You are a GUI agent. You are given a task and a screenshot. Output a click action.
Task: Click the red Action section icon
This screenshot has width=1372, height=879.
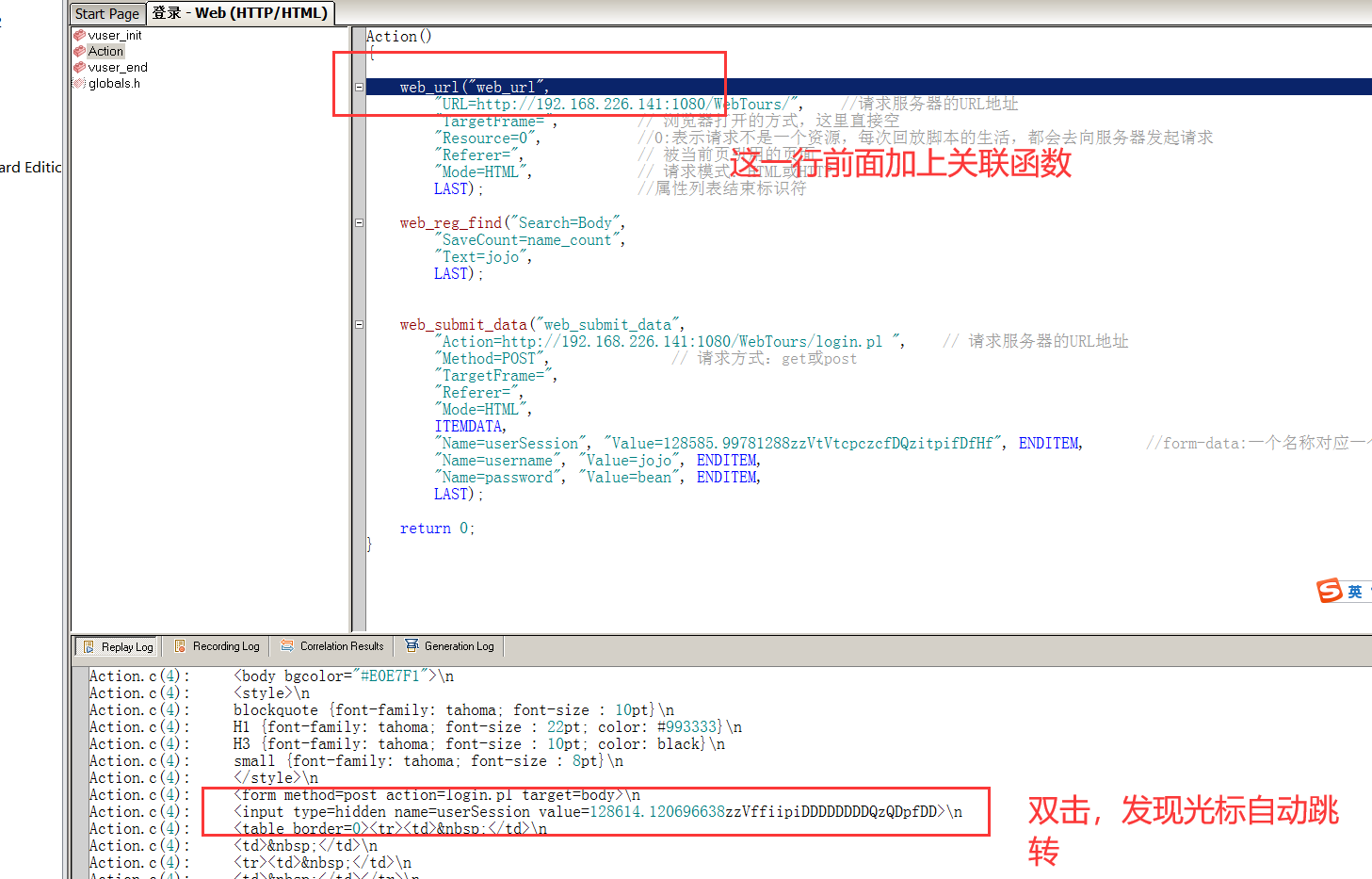[79, 52]
